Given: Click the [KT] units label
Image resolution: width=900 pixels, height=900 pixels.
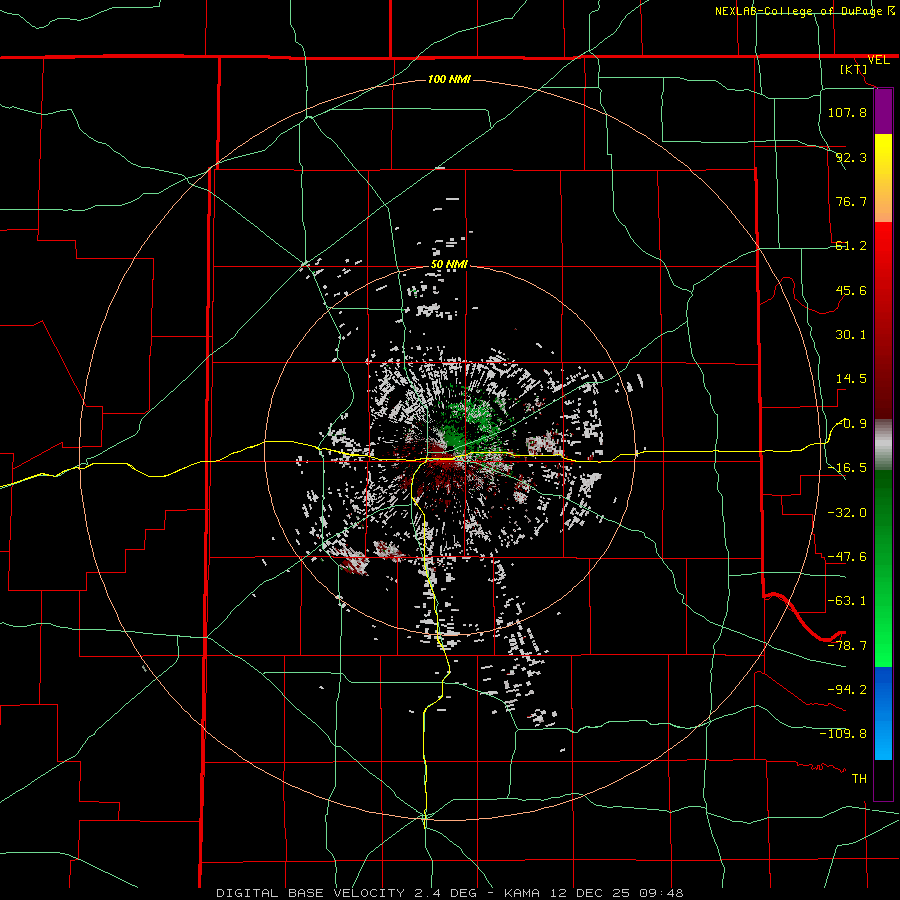Looking at the screenshot, I should 854,69.
